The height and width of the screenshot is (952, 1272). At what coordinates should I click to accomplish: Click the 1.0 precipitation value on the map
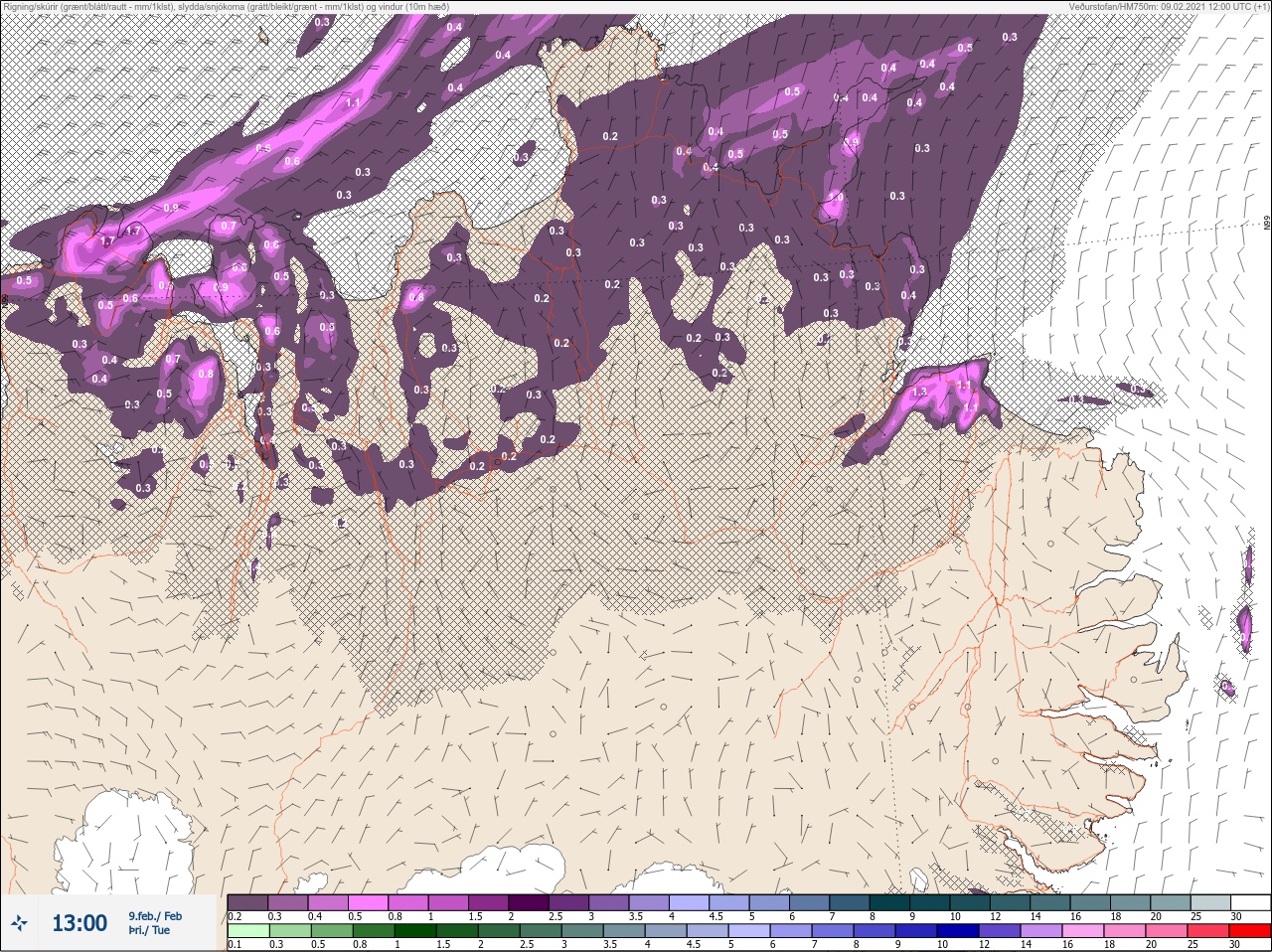click(x=836, y=198)
